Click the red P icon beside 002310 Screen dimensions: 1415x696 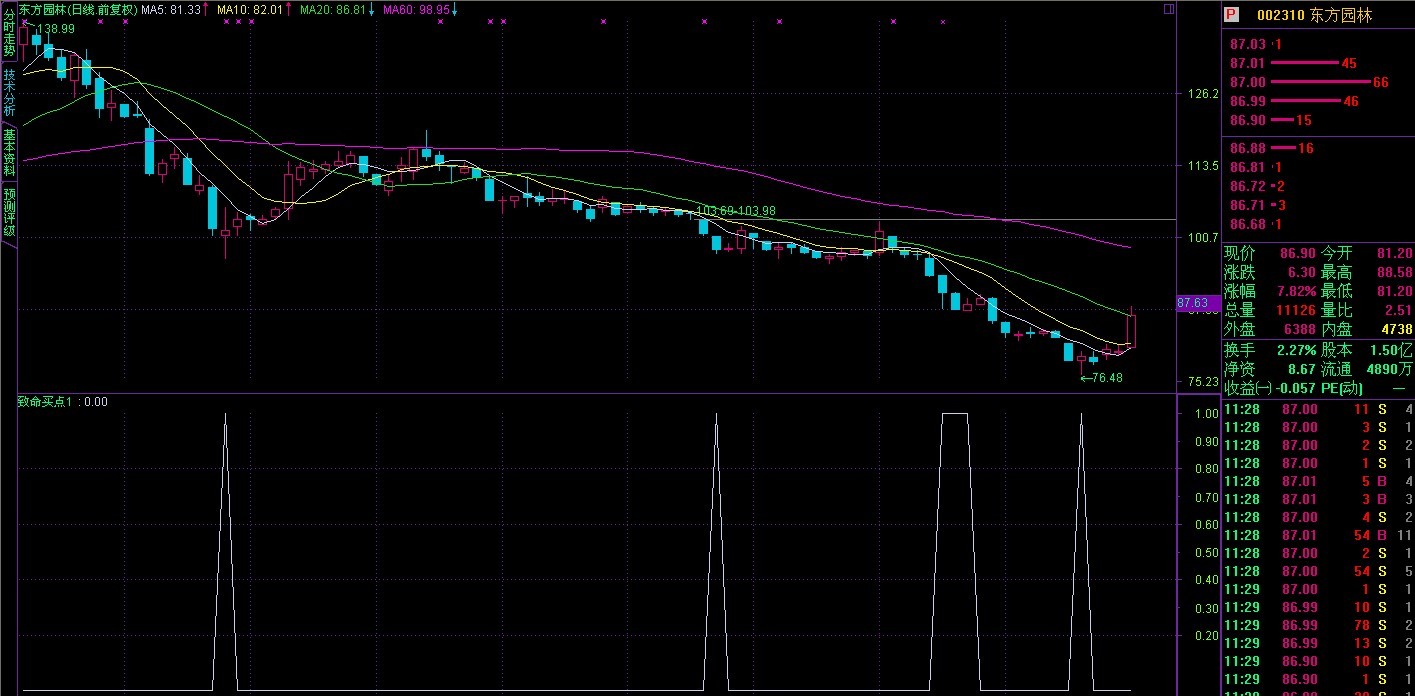(x=1232, y=15)
